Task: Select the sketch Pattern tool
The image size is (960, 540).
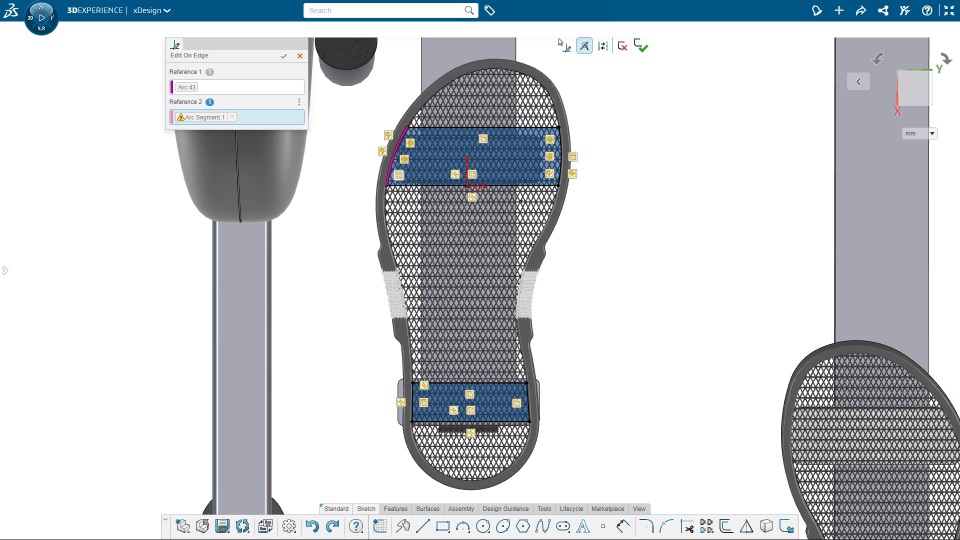Action: pos(707,526)
